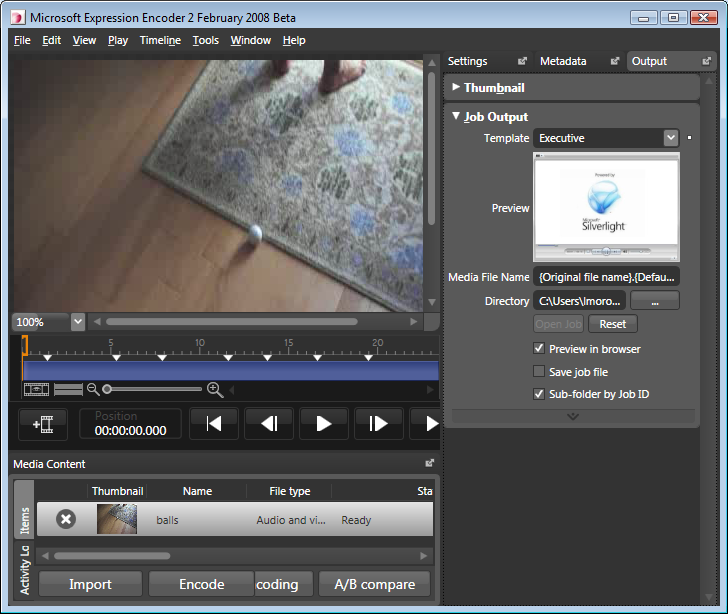Step back one frame
The height and width of the screenshot is (614, 728).
point(269,424)
